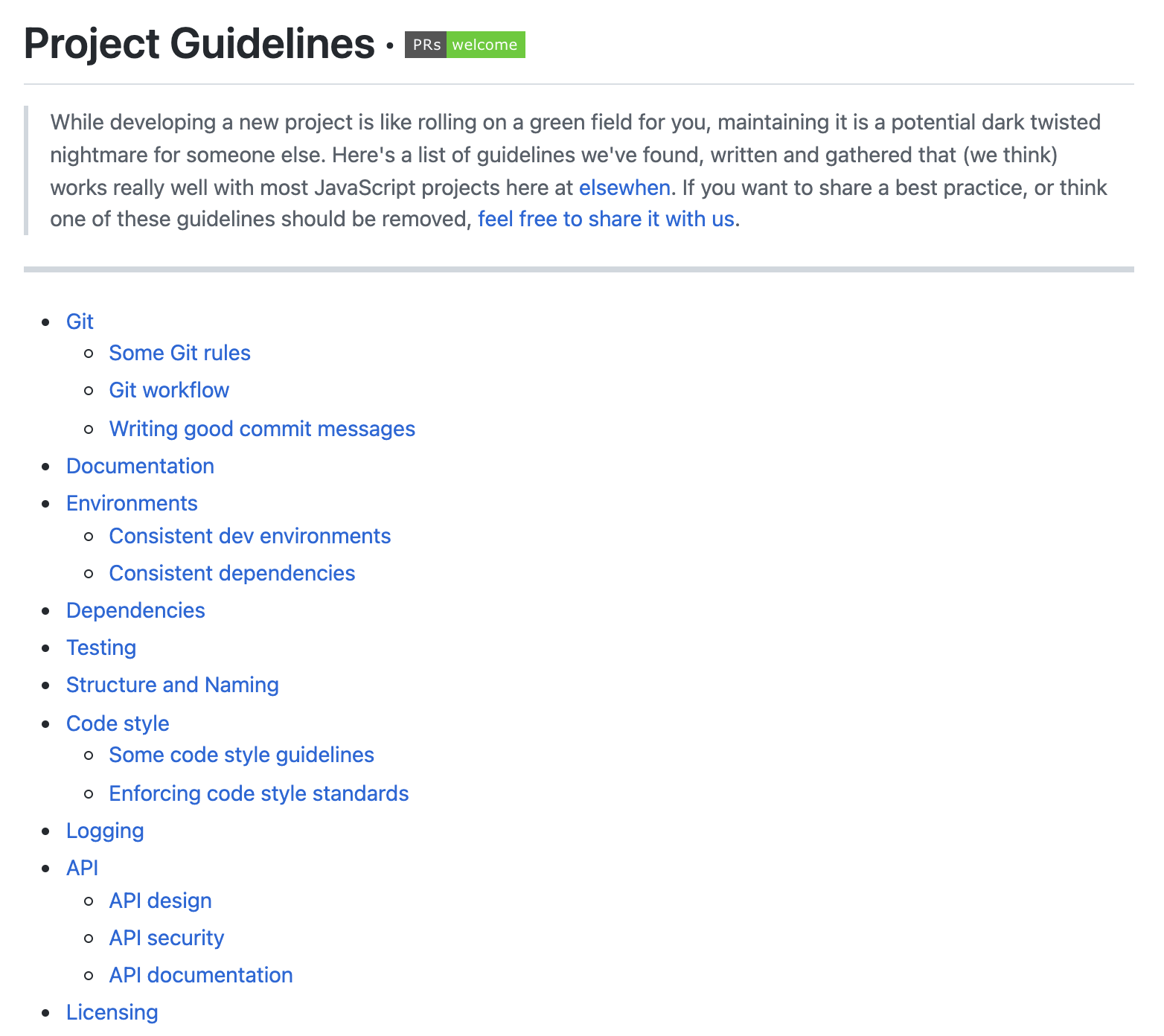Screen dimensions: 1164x1036
Task: Click the PRs welcome badge
Action: tap(464, 45)
